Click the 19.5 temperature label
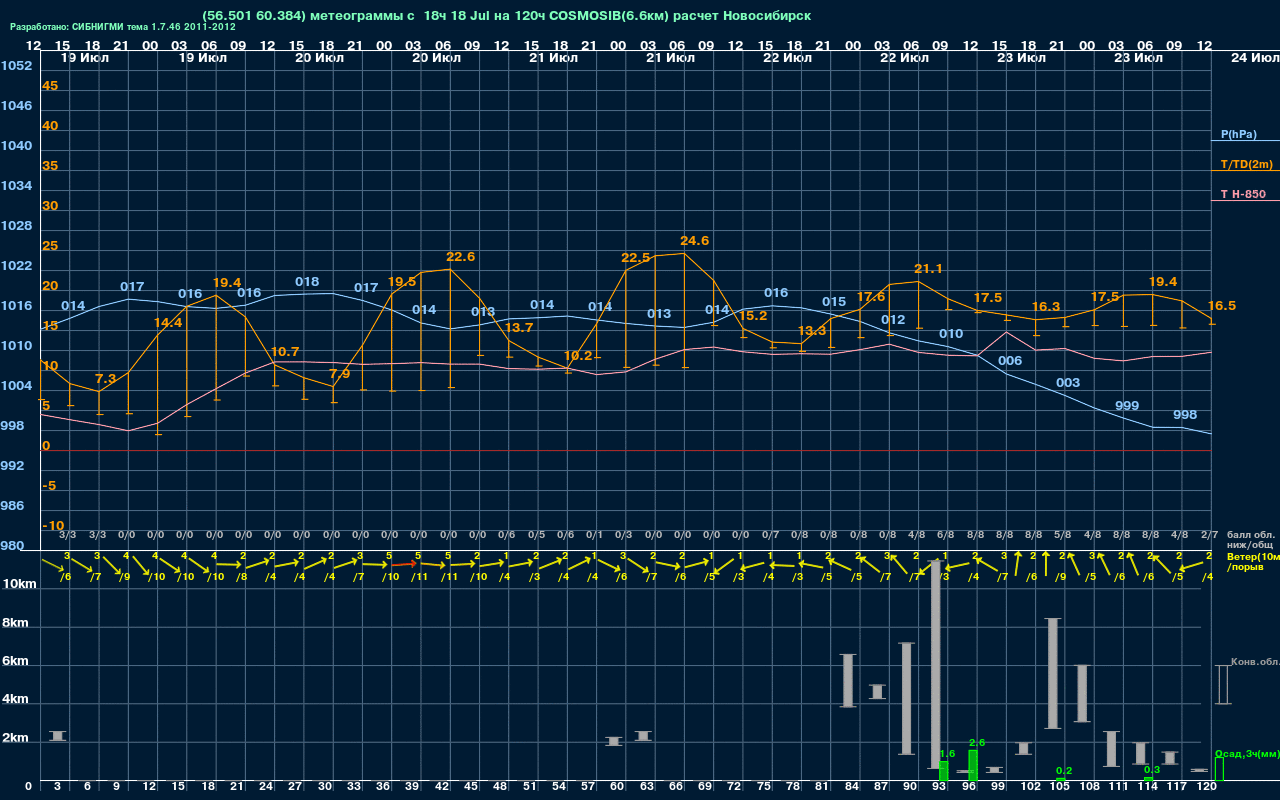 402,282
